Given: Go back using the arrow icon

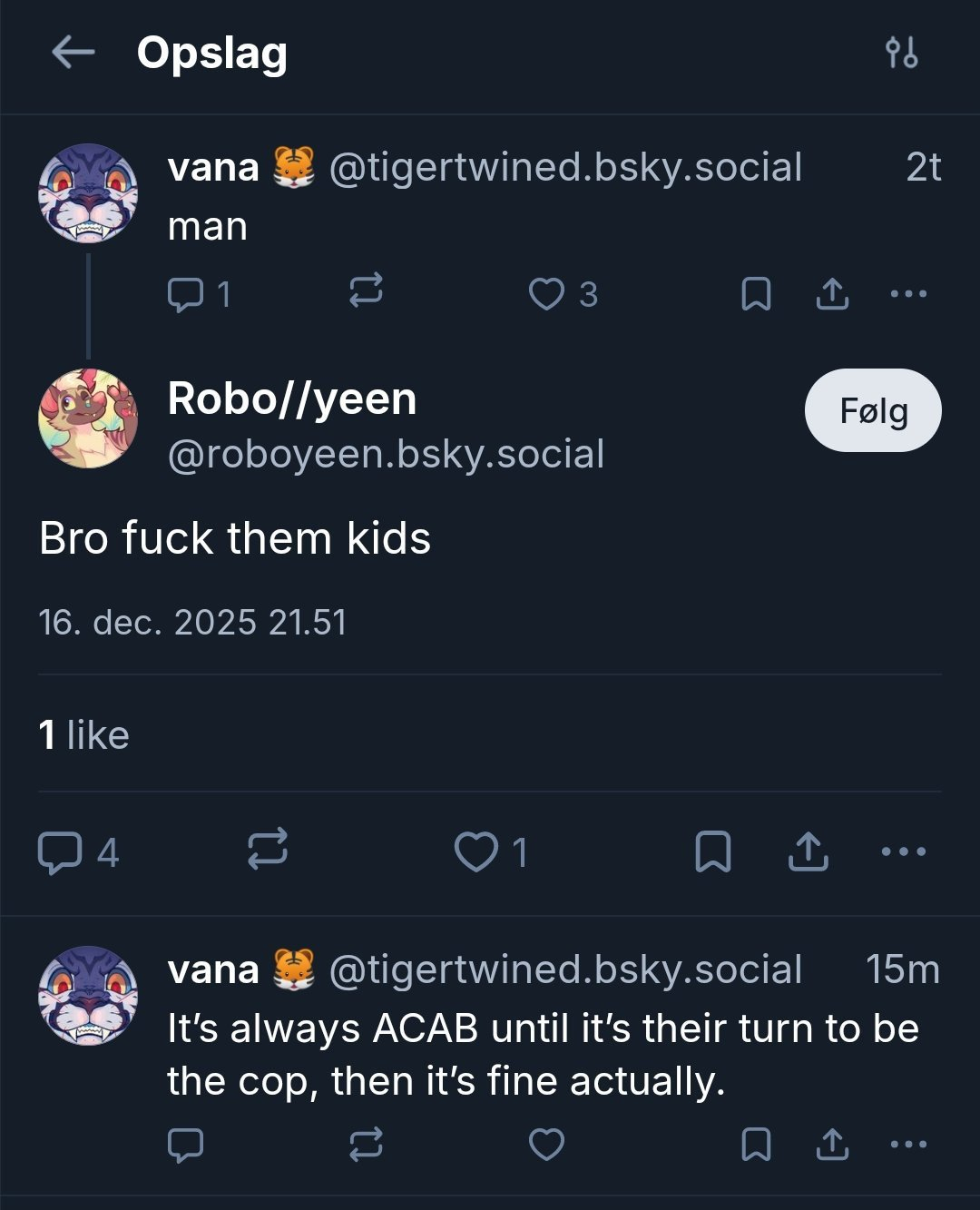Looking at the screenshot, I should tap(73, 53).
